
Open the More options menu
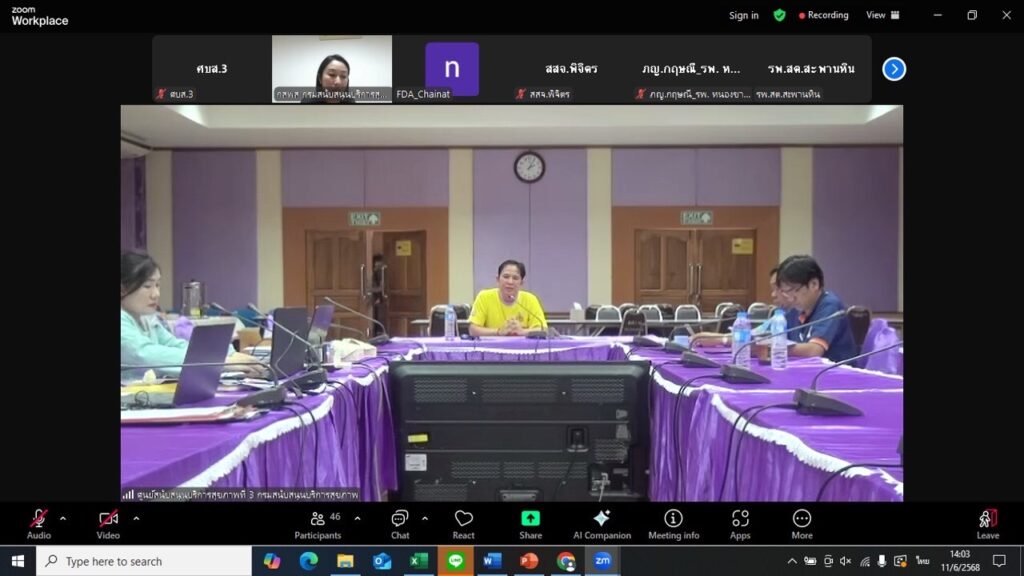[x=801, y=523]
